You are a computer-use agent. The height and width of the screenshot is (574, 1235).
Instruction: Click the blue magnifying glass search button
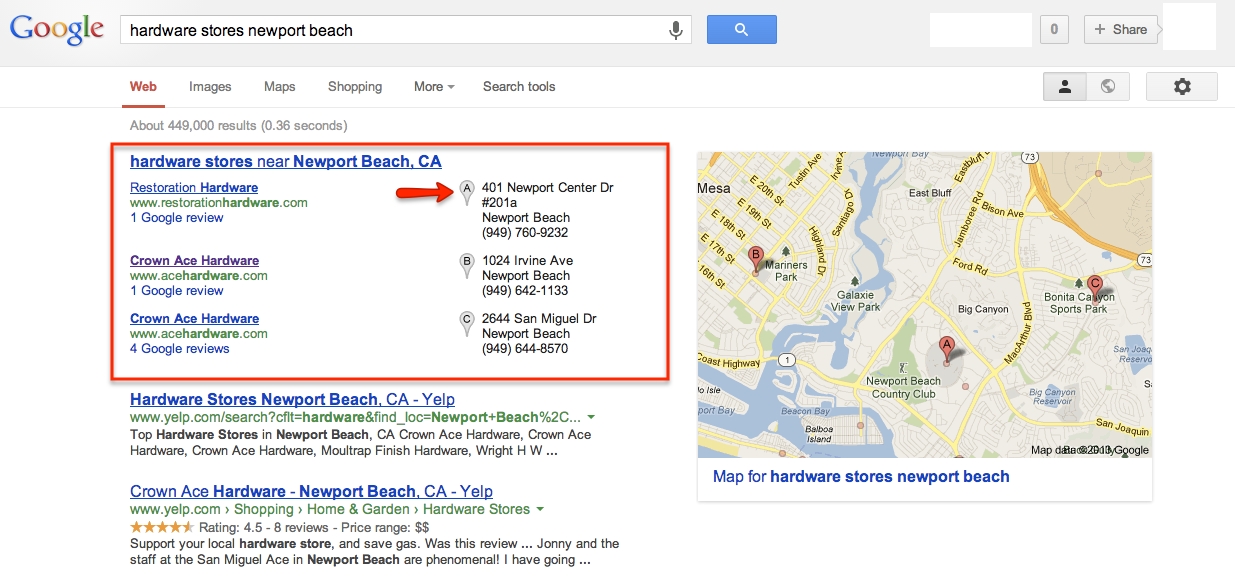coord(741,30)
